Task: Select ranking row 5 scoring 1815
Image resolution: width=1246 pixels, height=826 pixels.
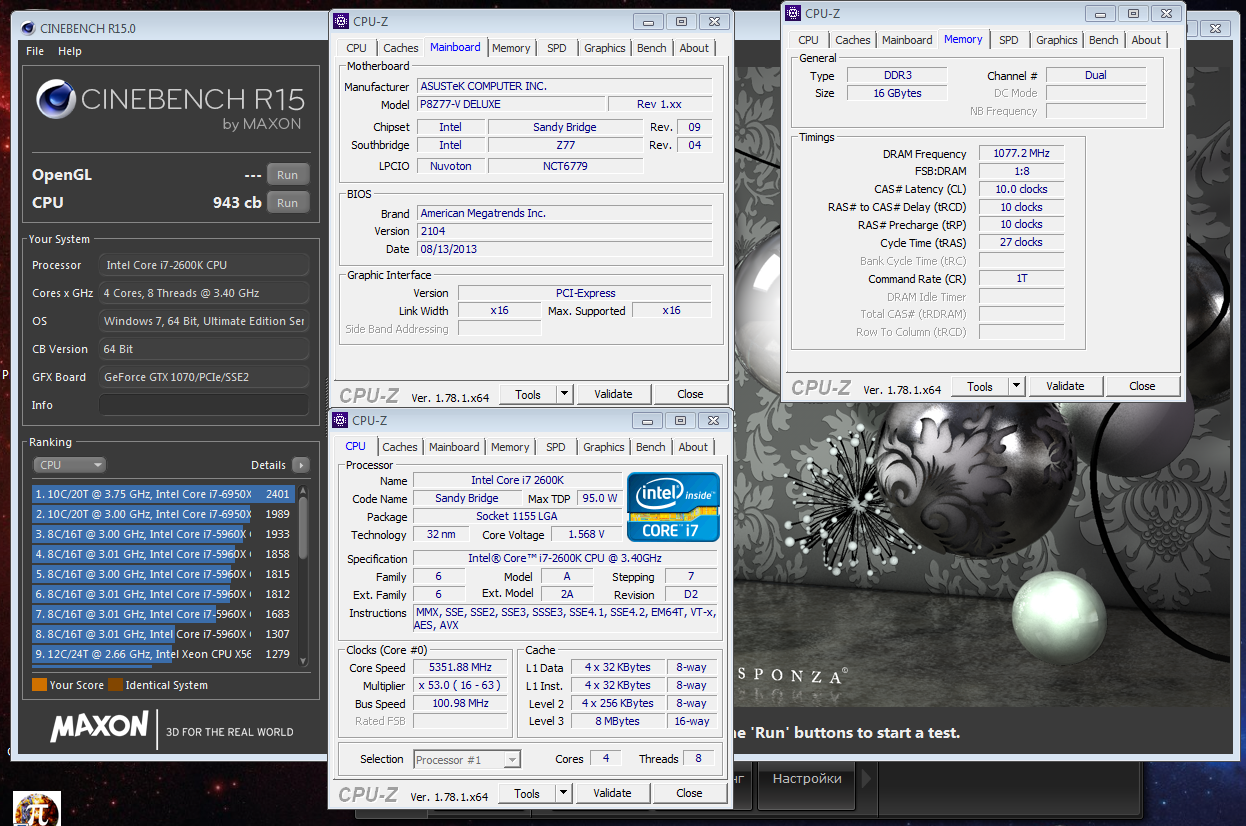Action: 164,574
